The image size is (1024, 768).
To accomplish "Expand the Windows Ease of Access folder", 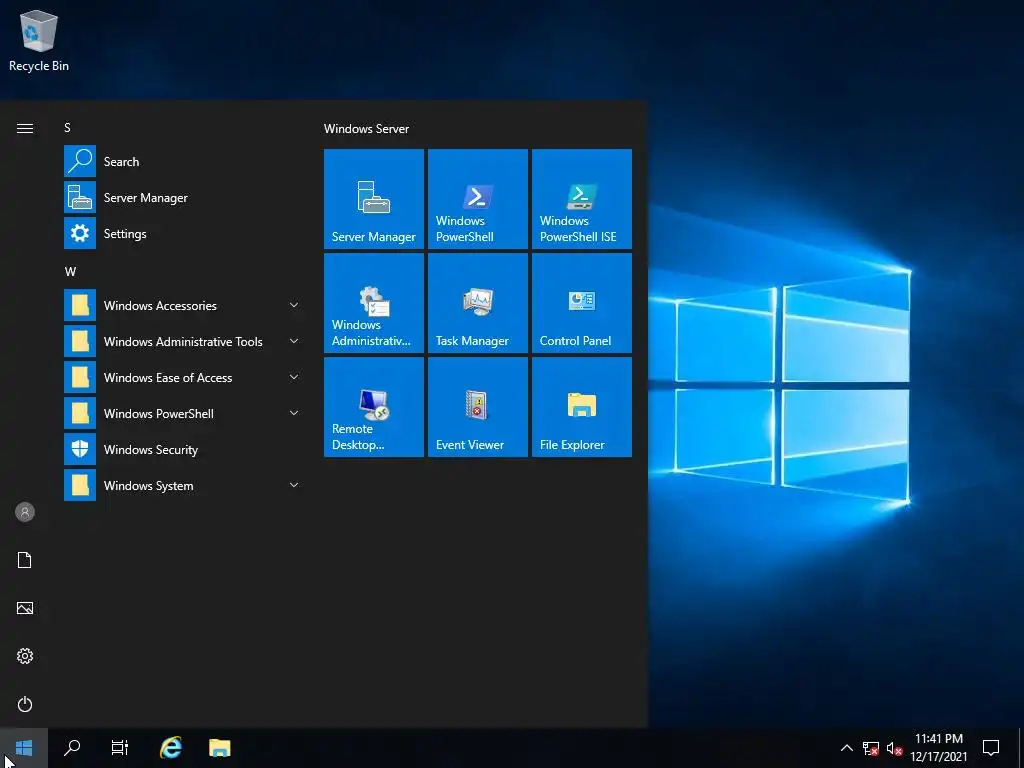I will [x=183, y=377].
